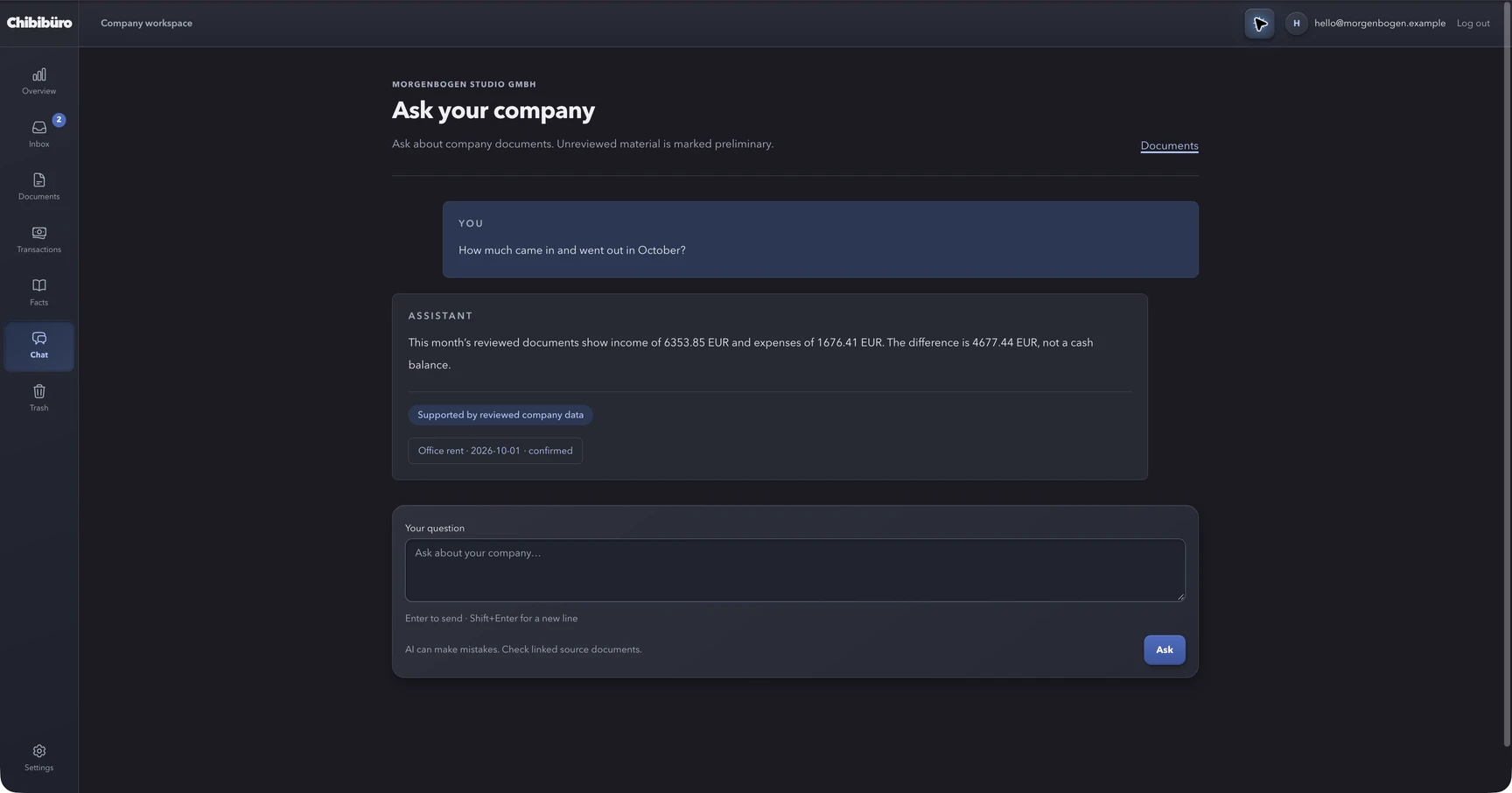Open the Overview section in the sidebar
This screenshot has width=1512, height=793.
[x=38, y=81]
